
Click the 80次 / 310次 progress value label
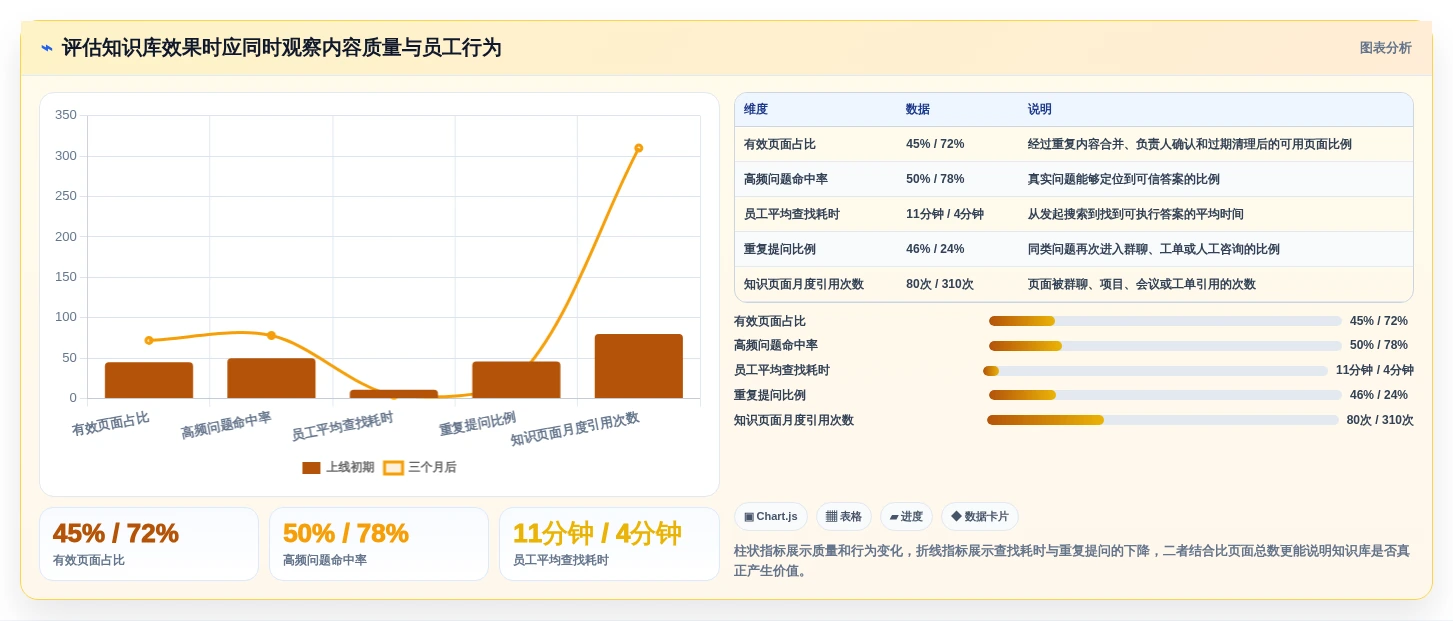(1380, 420)
